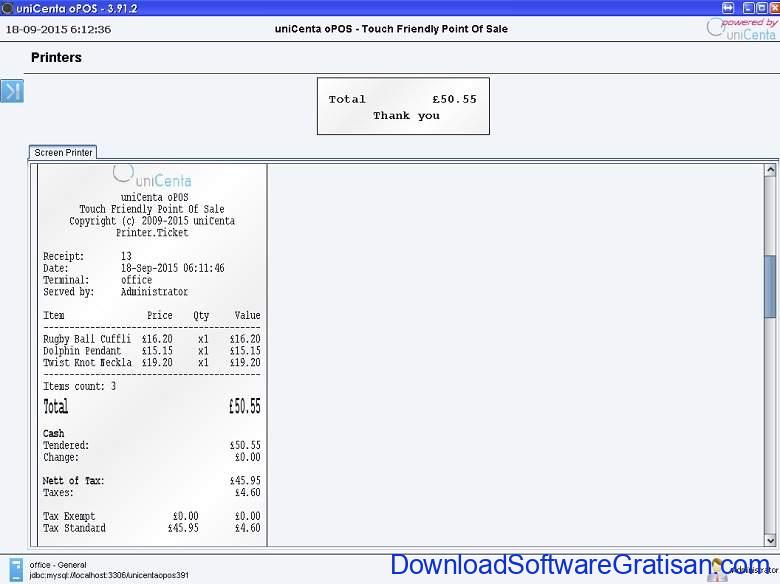
Task: Click the Terminal: office line
Action: click(x=98, y=280)
